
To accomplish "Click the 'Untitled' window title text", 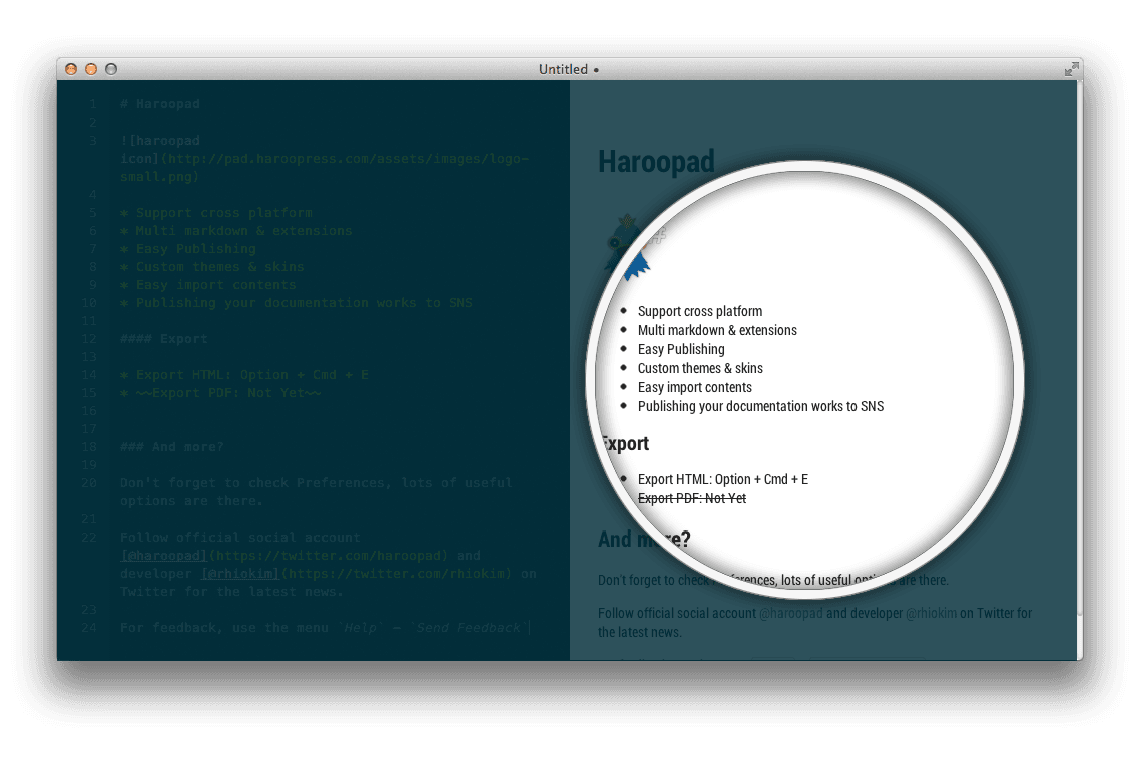I will (x=563, y=69).
